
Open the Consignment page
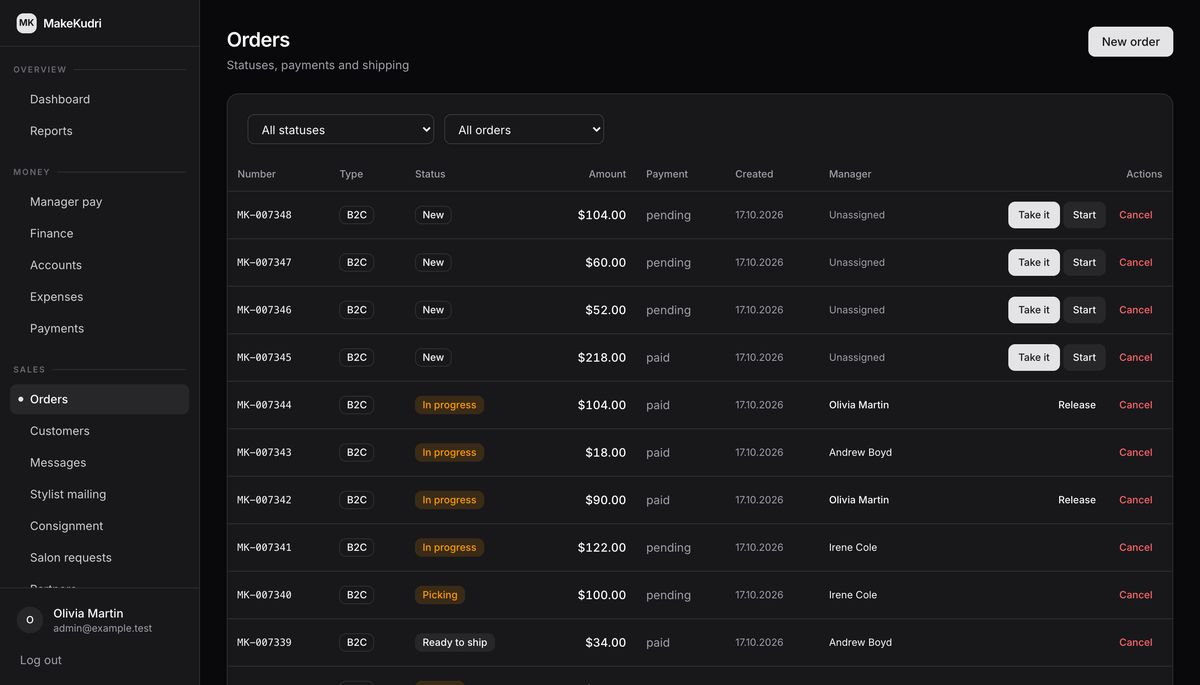pyautogui.click(x=100, y=526)
